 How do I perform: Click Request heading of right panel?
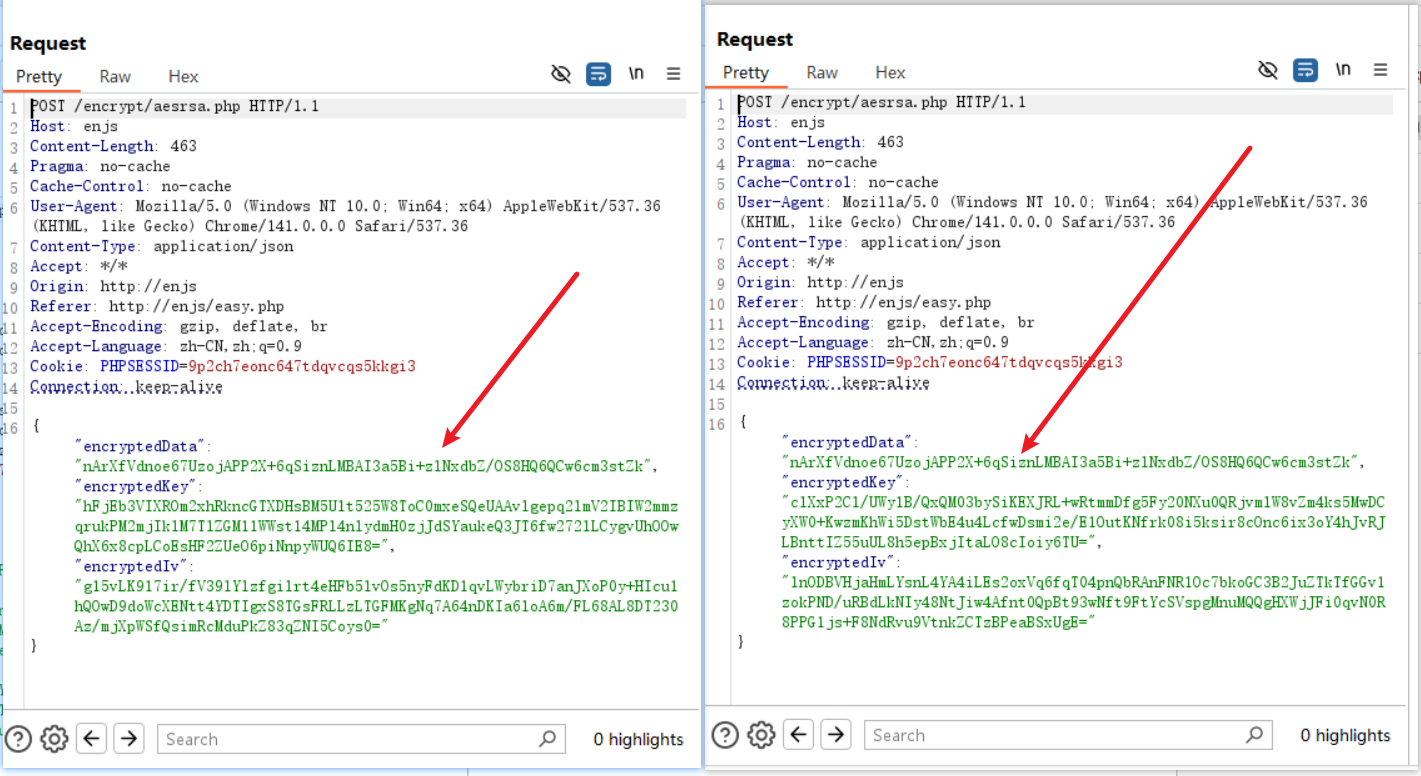755,39
